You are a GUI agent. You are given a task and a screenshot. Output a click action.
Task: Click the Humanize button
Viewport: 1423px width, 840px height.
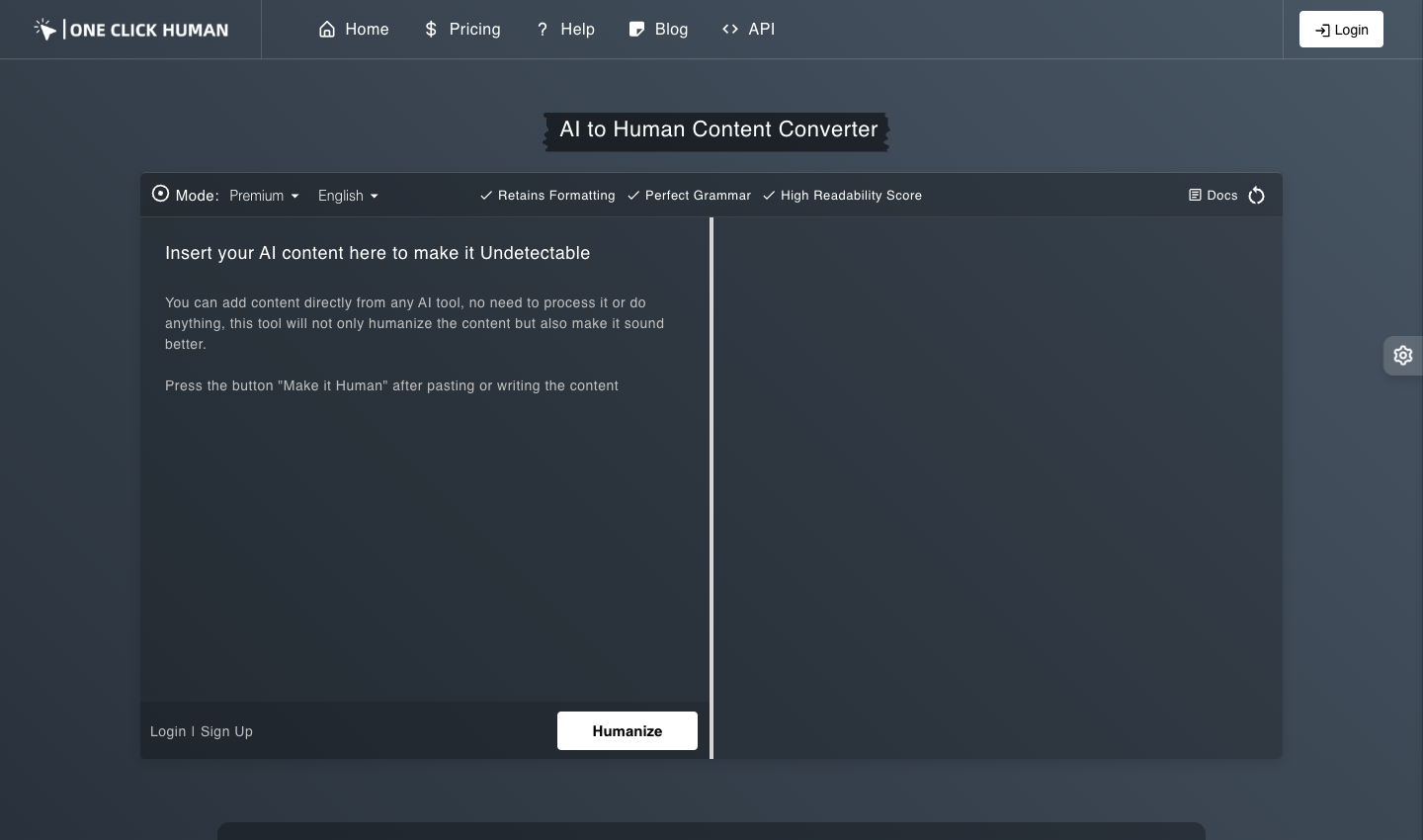(628, 731)
